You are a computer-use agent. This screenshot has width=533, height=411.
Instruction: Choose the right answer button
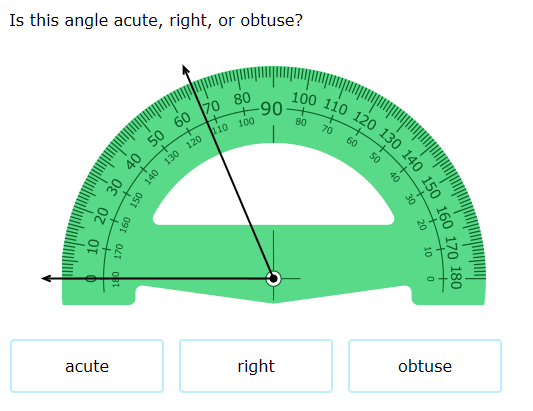coord(256,366)
